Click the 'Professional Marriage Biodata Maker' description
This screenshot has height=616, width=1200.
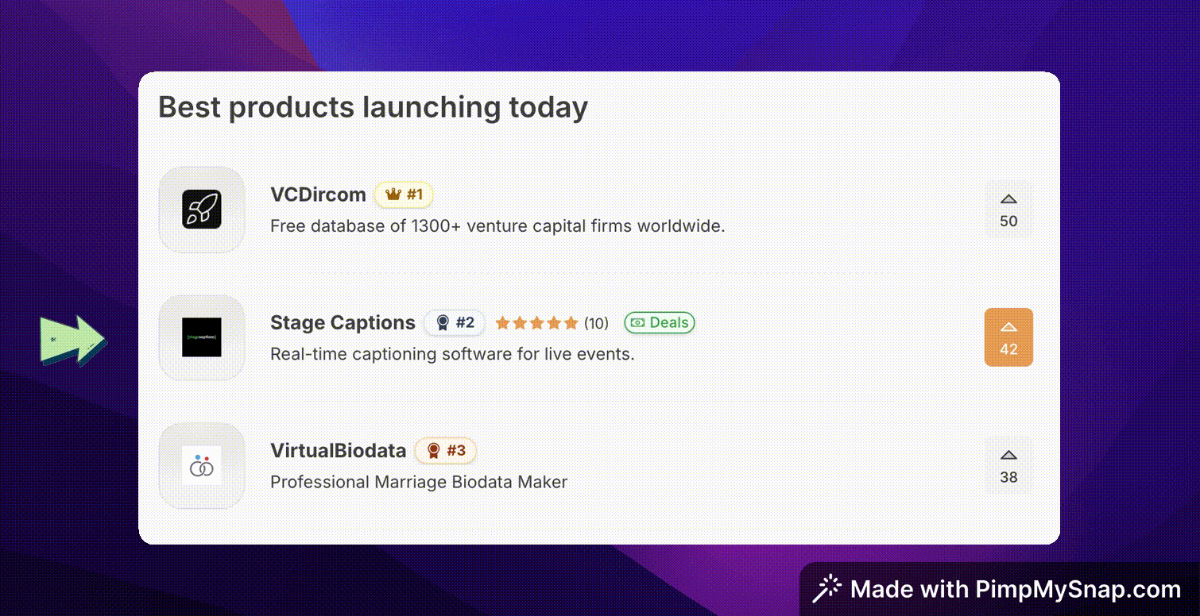[x=419, y=482]
